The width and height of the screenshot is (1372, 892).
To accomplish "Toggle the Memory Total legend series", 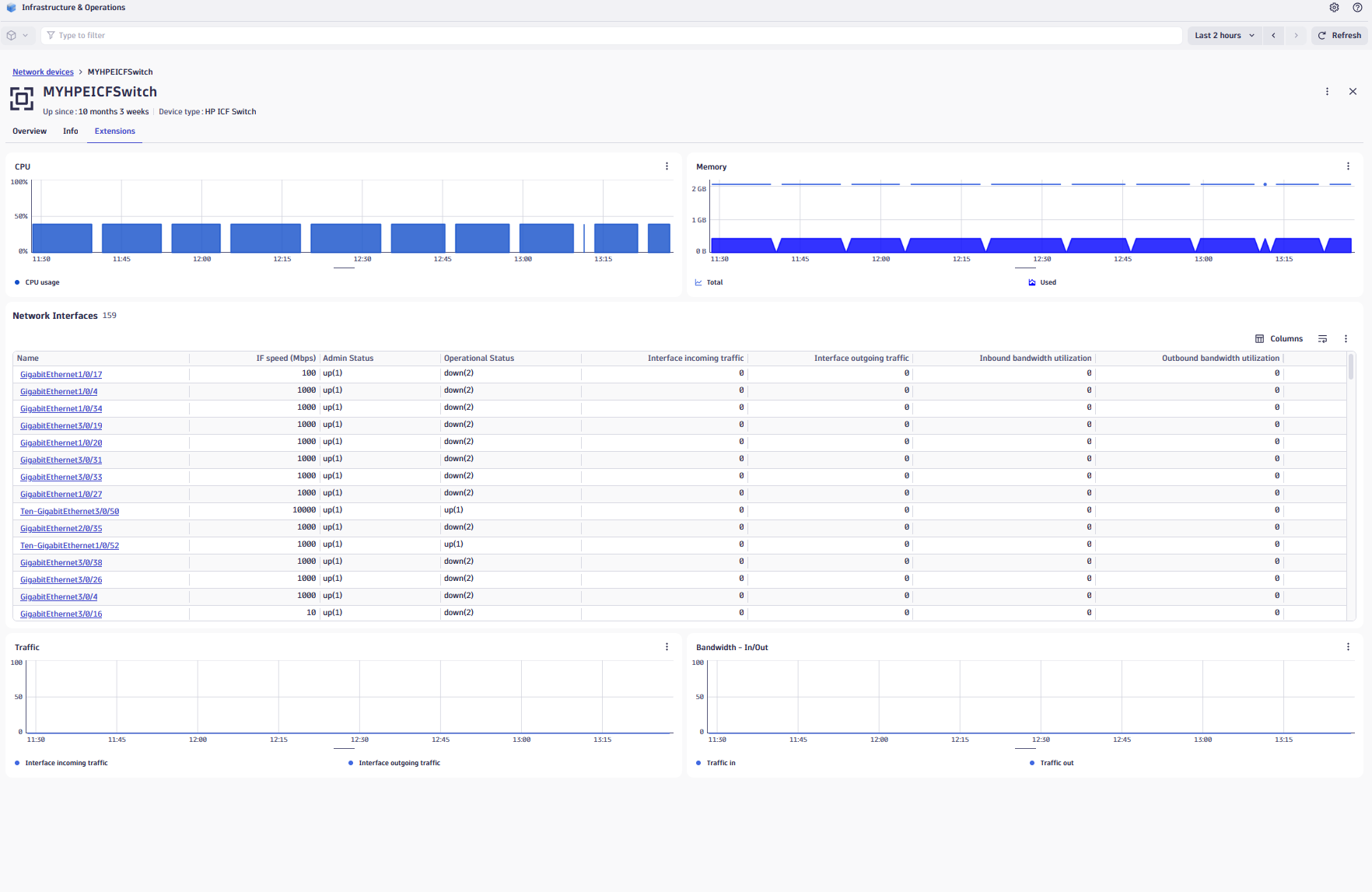I will [713, 282].
